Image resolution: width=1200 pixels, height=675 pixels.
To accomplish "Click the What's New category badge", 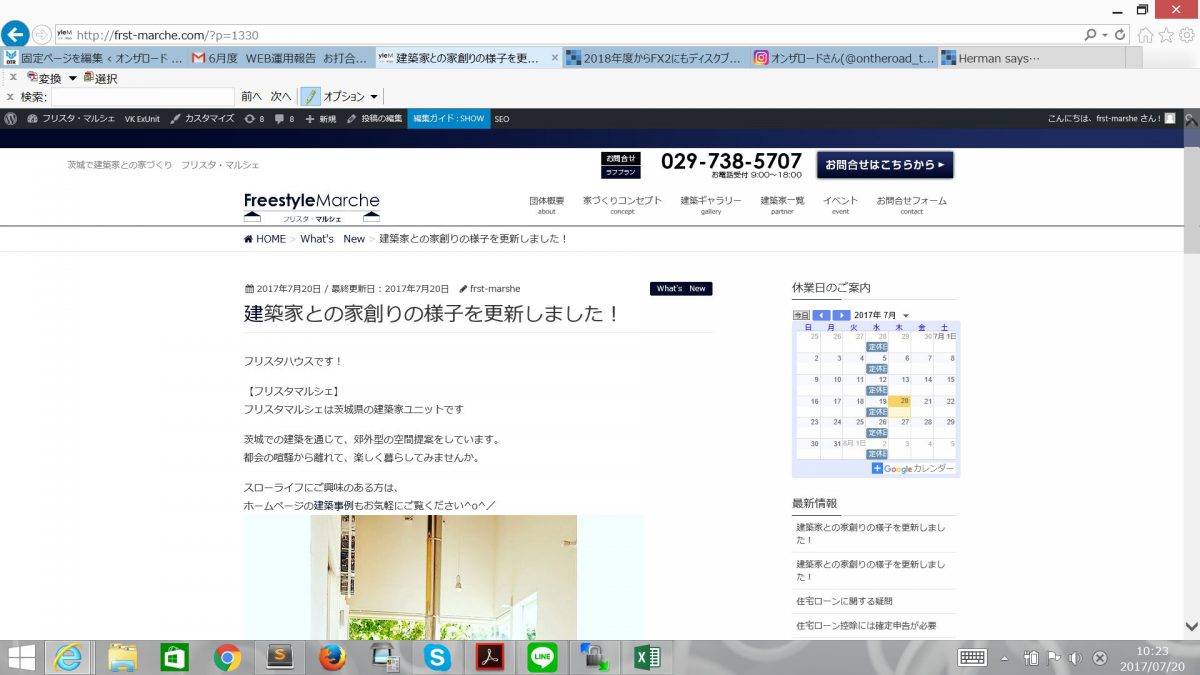I will [x=681, y=289].
